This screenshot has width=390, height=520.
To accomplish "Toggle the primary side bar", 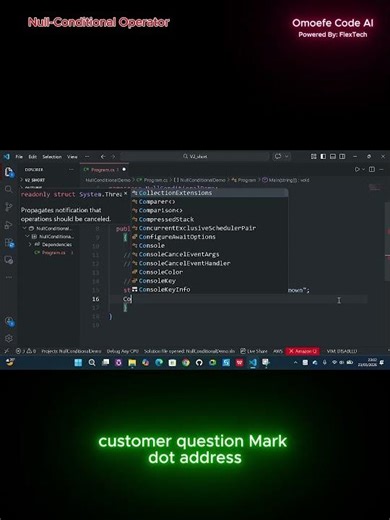I will [323, 156].
